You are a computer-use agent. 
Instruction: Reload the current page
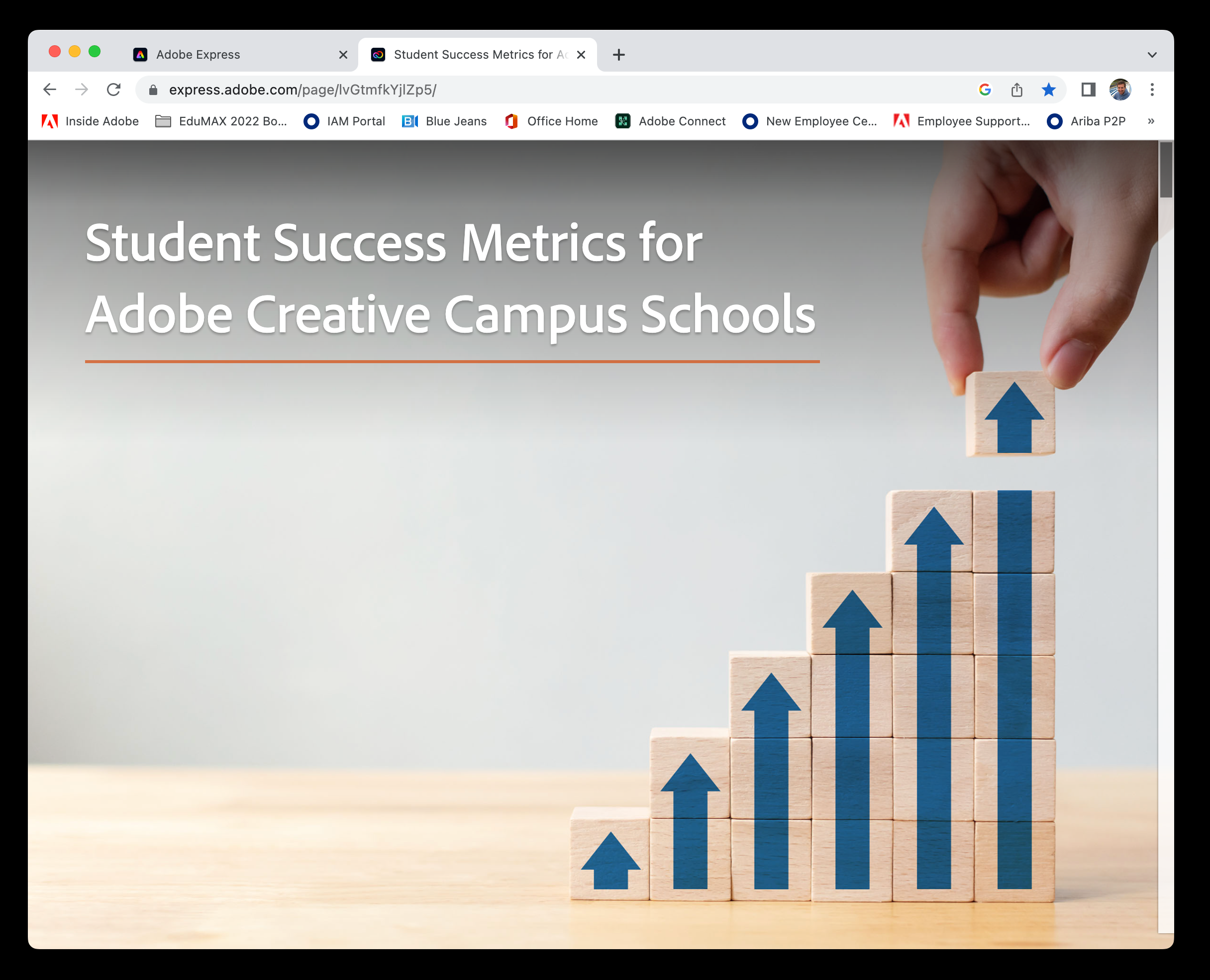pyautogui.click(x=113, y=89)
